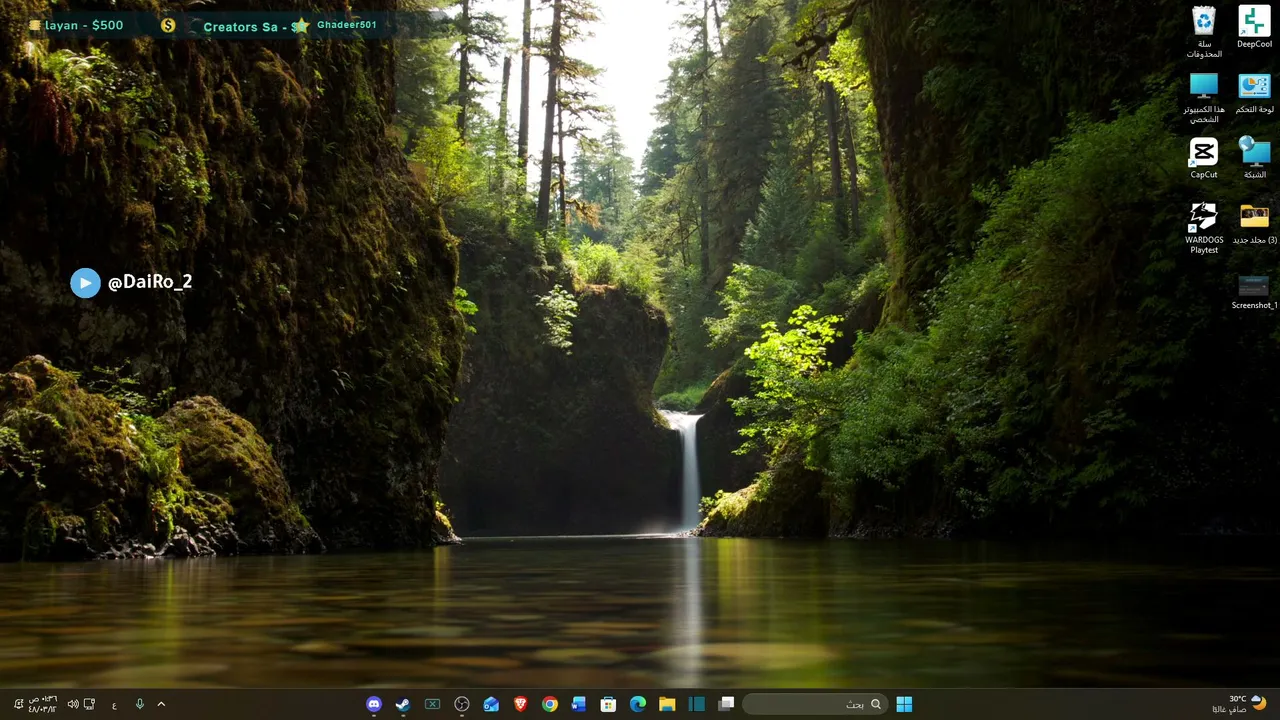The height and width of the screenshot is (720, 1280).
Task: Click the 'Creators Sa' overlay text
Action: click(x=240, y=27)
